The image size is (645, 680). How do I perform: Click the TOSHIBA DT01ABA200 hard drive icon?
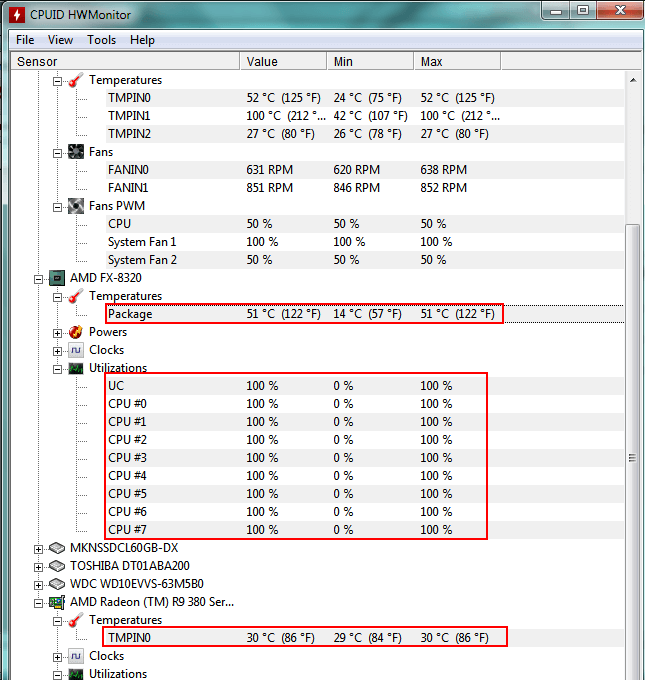click(57, 566)
